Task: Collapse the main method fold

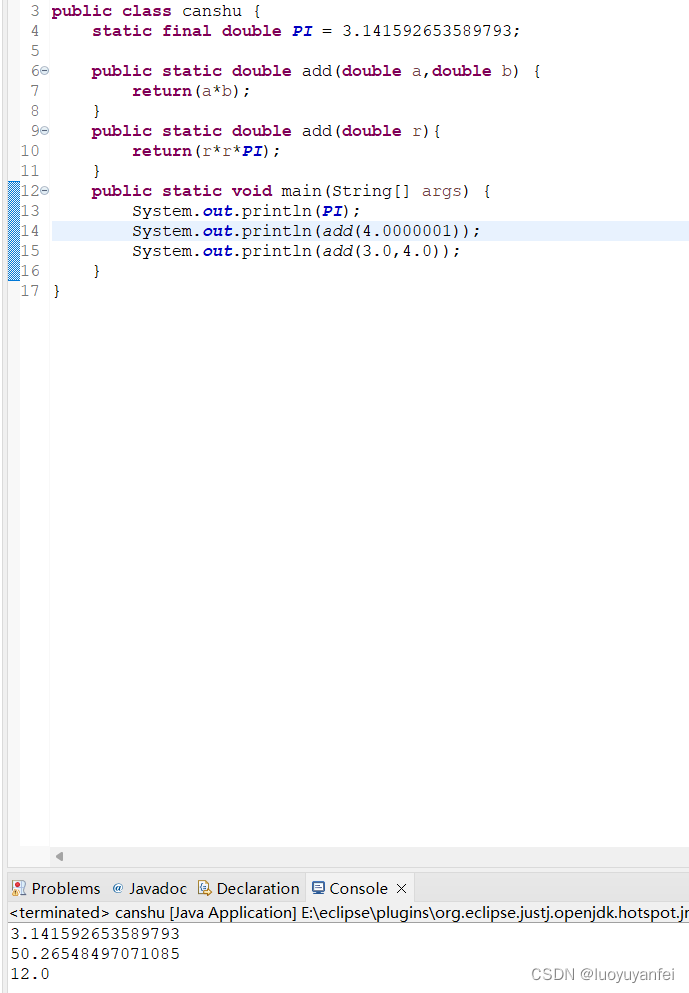Action: pos(44,191)
